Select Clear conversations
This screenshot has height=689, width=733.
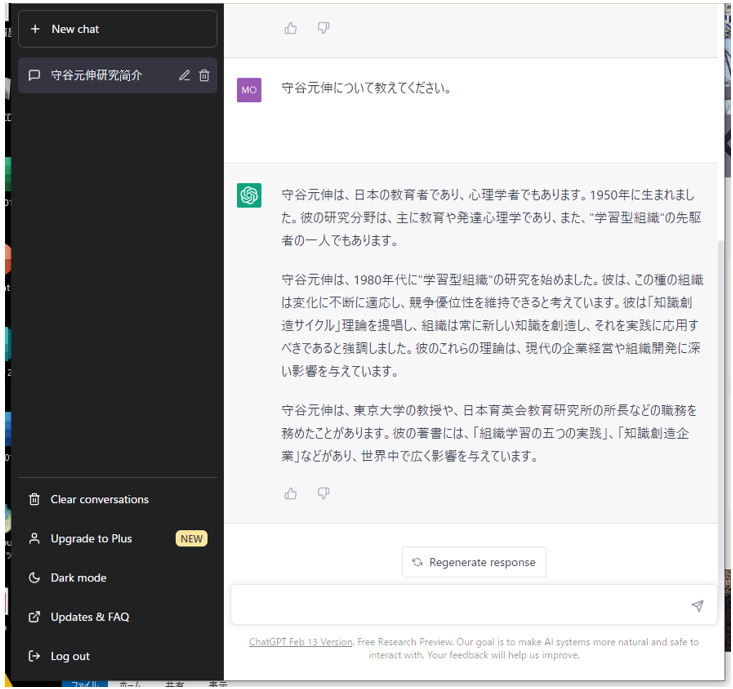117,499
